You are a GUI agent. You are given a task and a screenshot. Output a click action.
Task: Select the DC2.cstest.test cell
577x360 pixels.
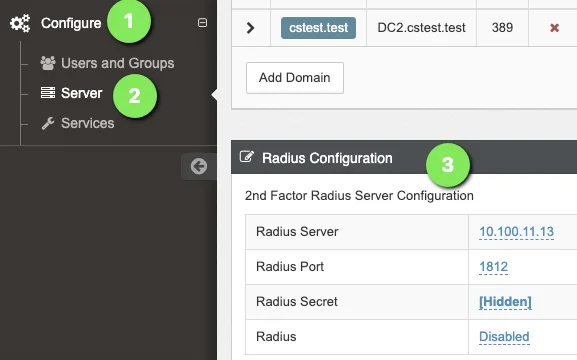421,28
